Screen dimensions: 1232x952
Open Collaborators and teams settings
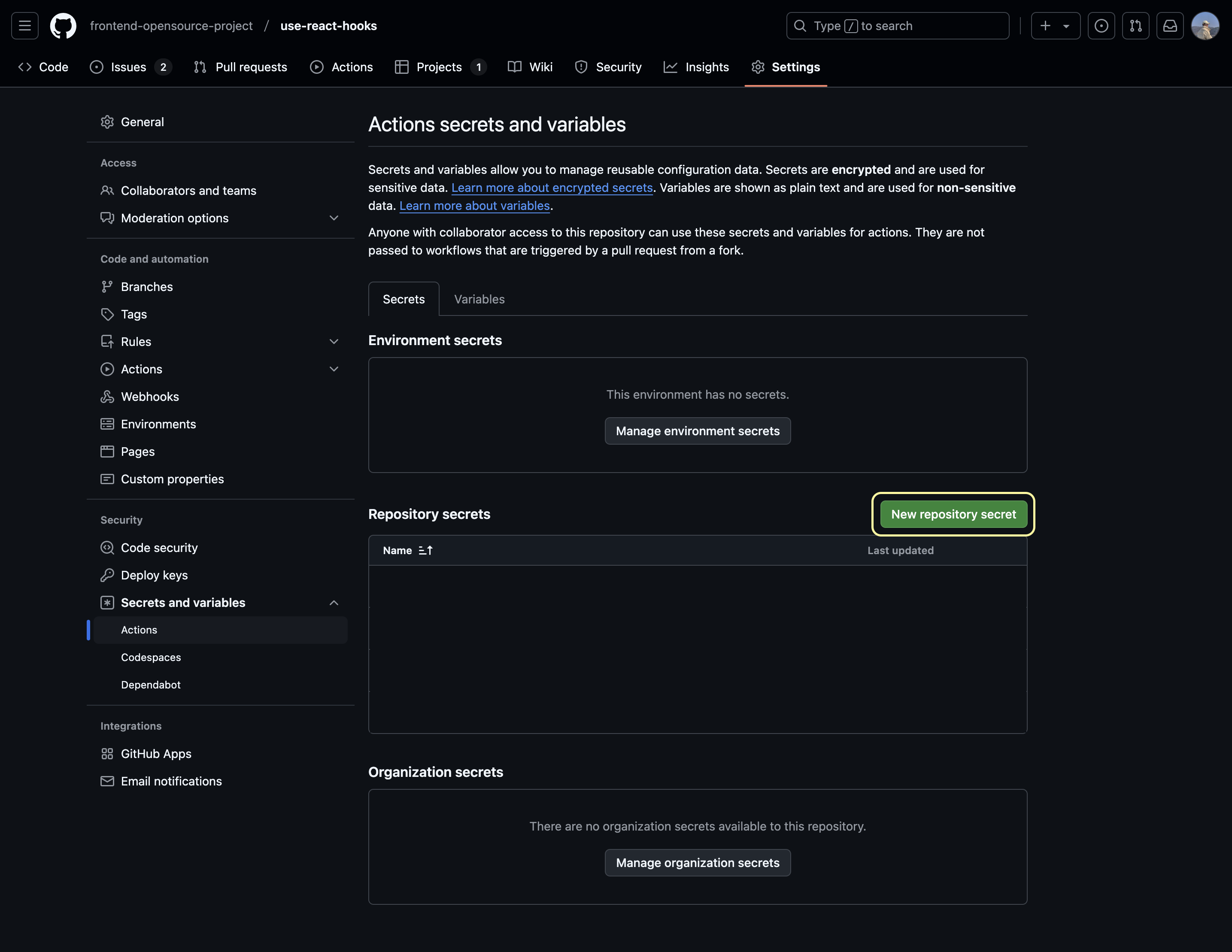pyautogui.click(x=221, y=191)
